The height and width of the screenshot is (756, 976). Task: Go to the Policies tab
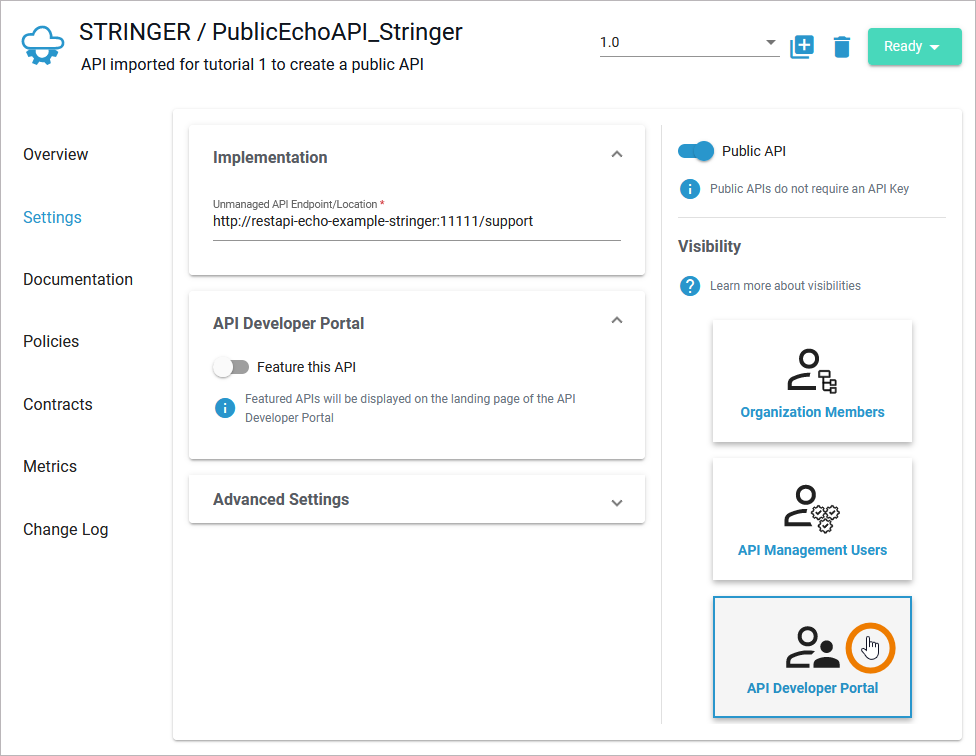pyautogui.click(x=51, y=342)
